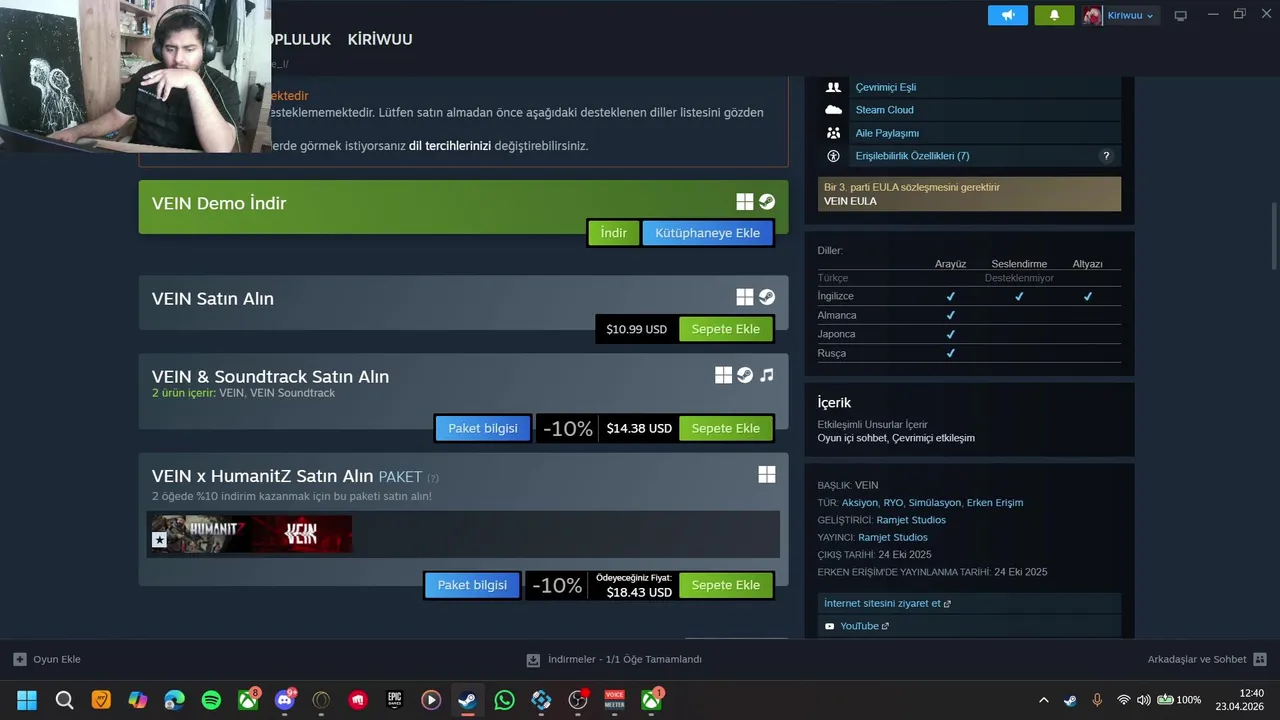Add VEIN x HumanitZ bundle to cart
The height and width of the screenshot is (720, 1280).
tap(725, 585)
